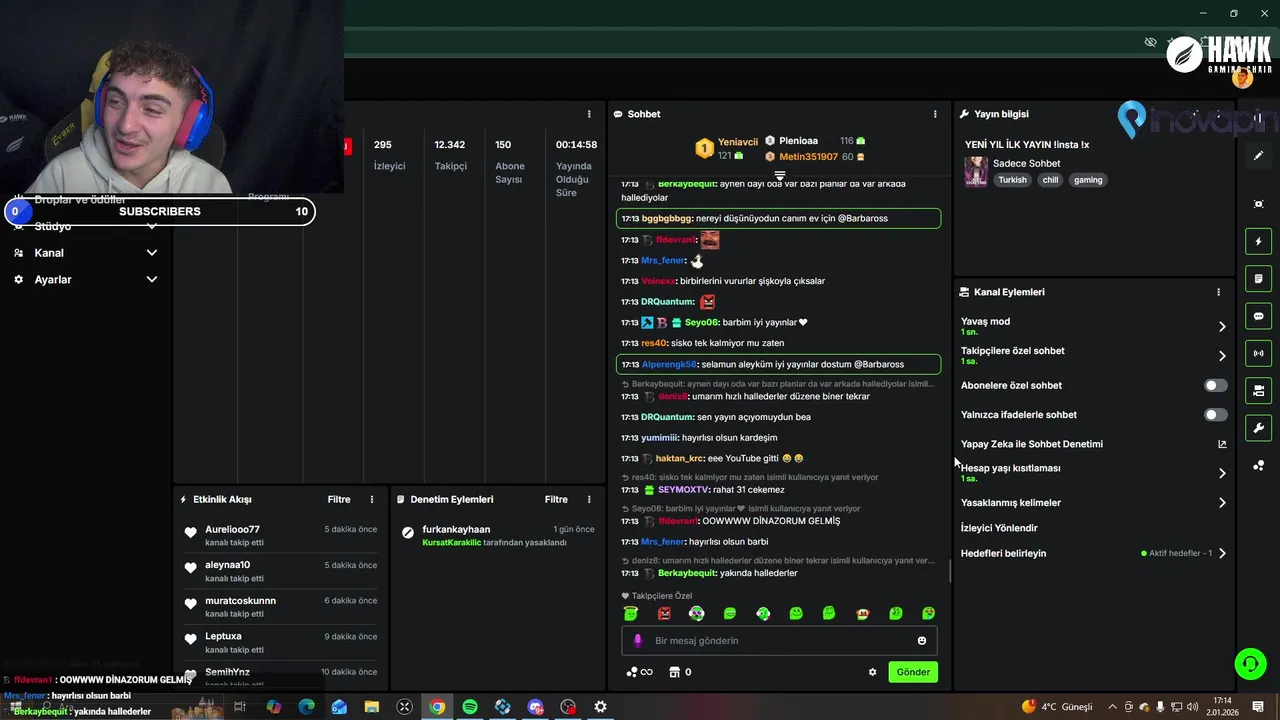Click the 295 İzleyici stat

pyautogui.click(x=389, y=155)
